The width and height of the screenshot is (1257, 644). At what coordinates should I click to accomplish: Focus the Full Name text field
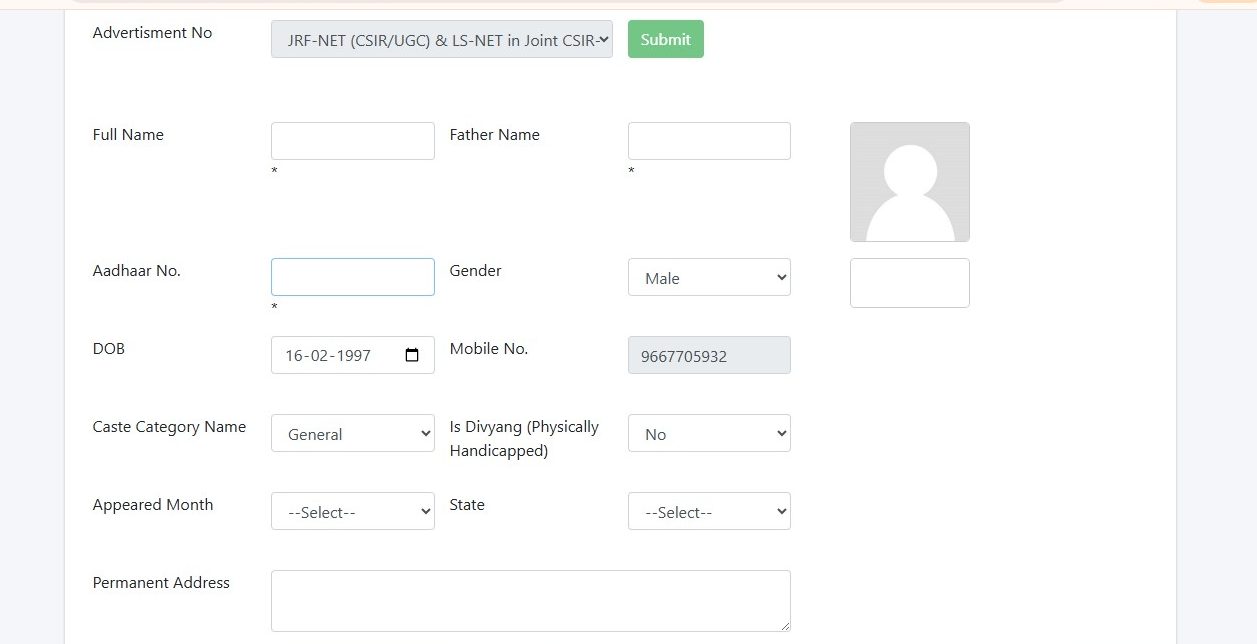[352, 141]
